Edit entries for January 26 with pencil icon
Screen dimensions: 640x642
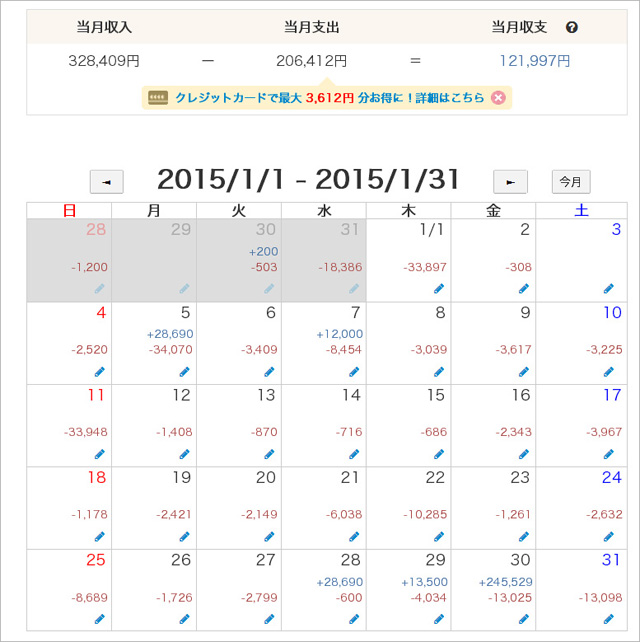184,619
